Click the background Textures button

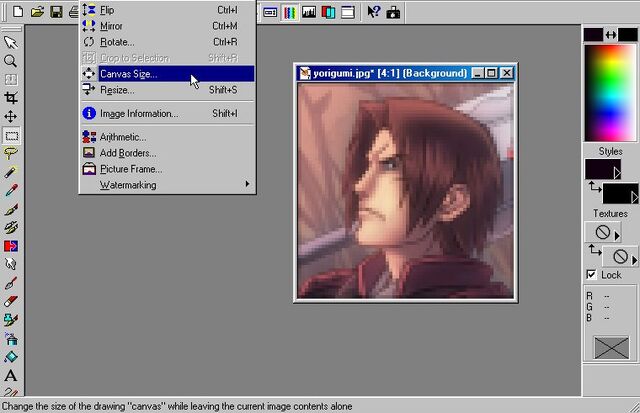[620, 257]
